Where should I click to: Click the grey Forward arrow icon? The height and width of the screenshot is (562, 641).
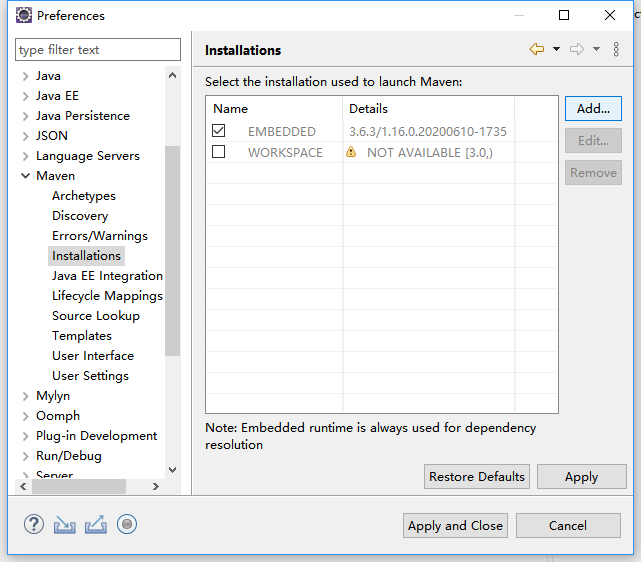(x=577, y=50)
